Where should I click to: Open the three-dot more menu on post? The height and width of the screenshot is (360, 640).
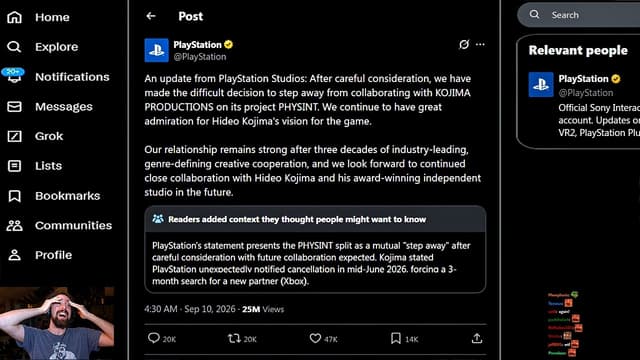(480, 44)
